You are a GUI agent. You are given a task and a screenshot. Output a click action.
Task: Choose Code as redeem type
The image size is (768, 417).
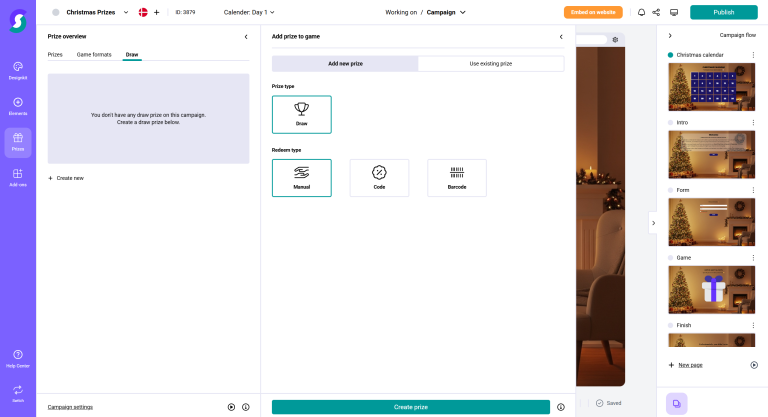click(379, 177)
